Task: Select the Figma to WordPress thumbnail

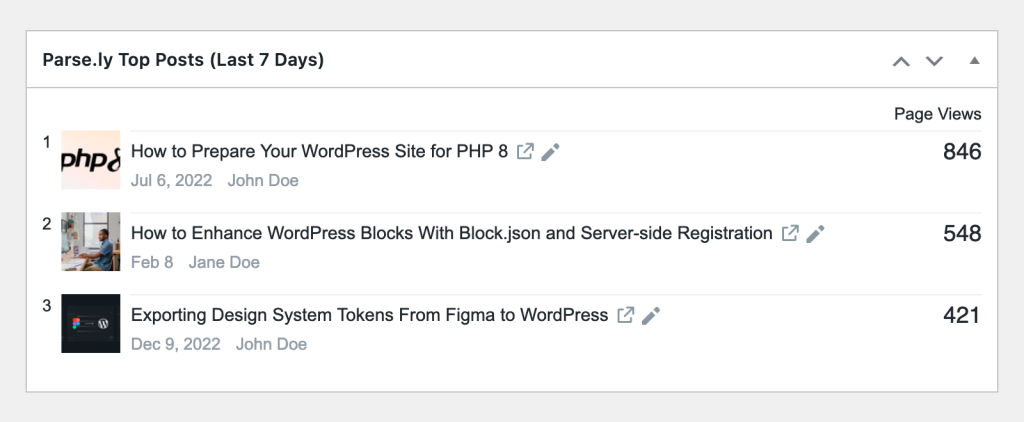Action: pyautogui.click(x=91, y=323)
